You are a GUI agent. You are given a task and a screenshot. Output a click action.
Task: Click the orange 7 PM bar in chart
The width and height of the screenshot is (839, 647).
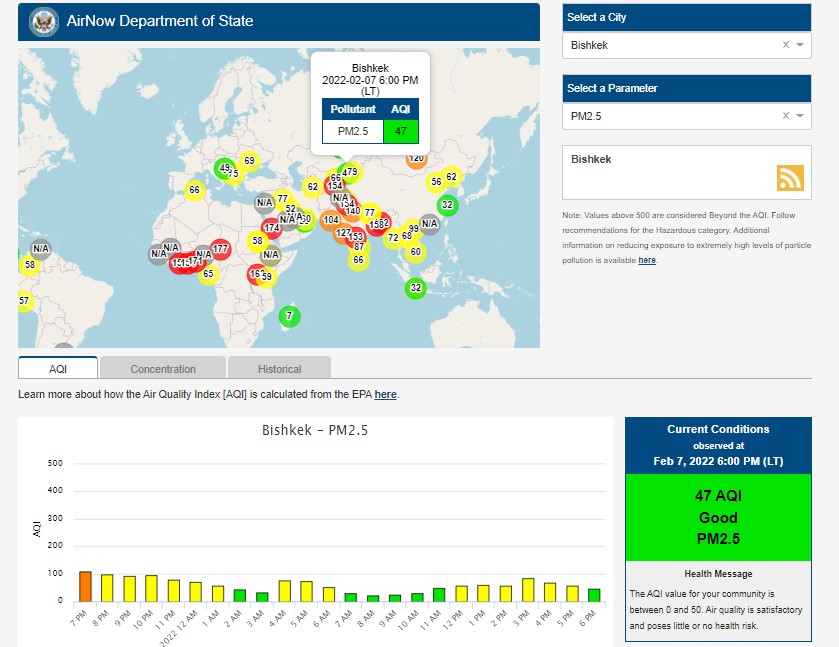point(85,586)
